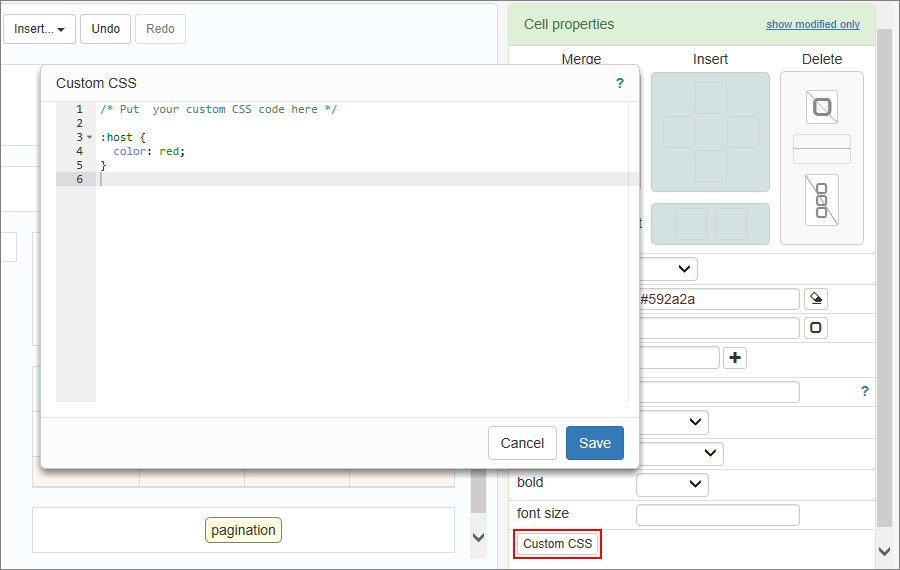This screenshot has height=570, width=900.
Task: Collapse the fold arrow on line 3
Action: [x=90, y=137]
